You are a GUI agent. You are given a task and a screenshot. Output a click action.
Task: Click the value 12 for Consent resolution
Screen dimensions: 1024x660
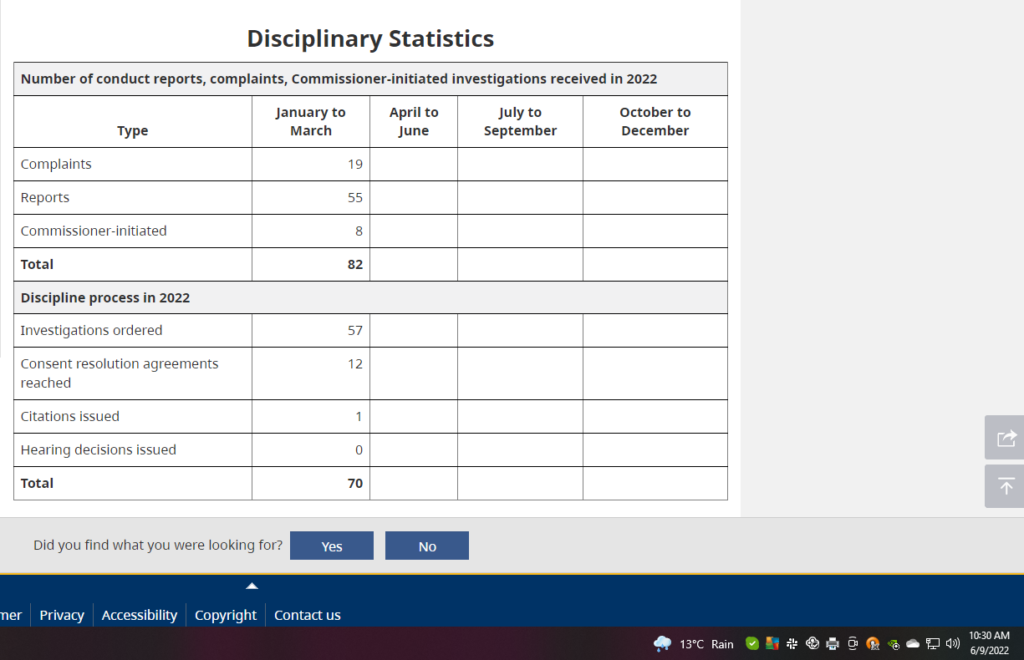(x=355, y=364)
